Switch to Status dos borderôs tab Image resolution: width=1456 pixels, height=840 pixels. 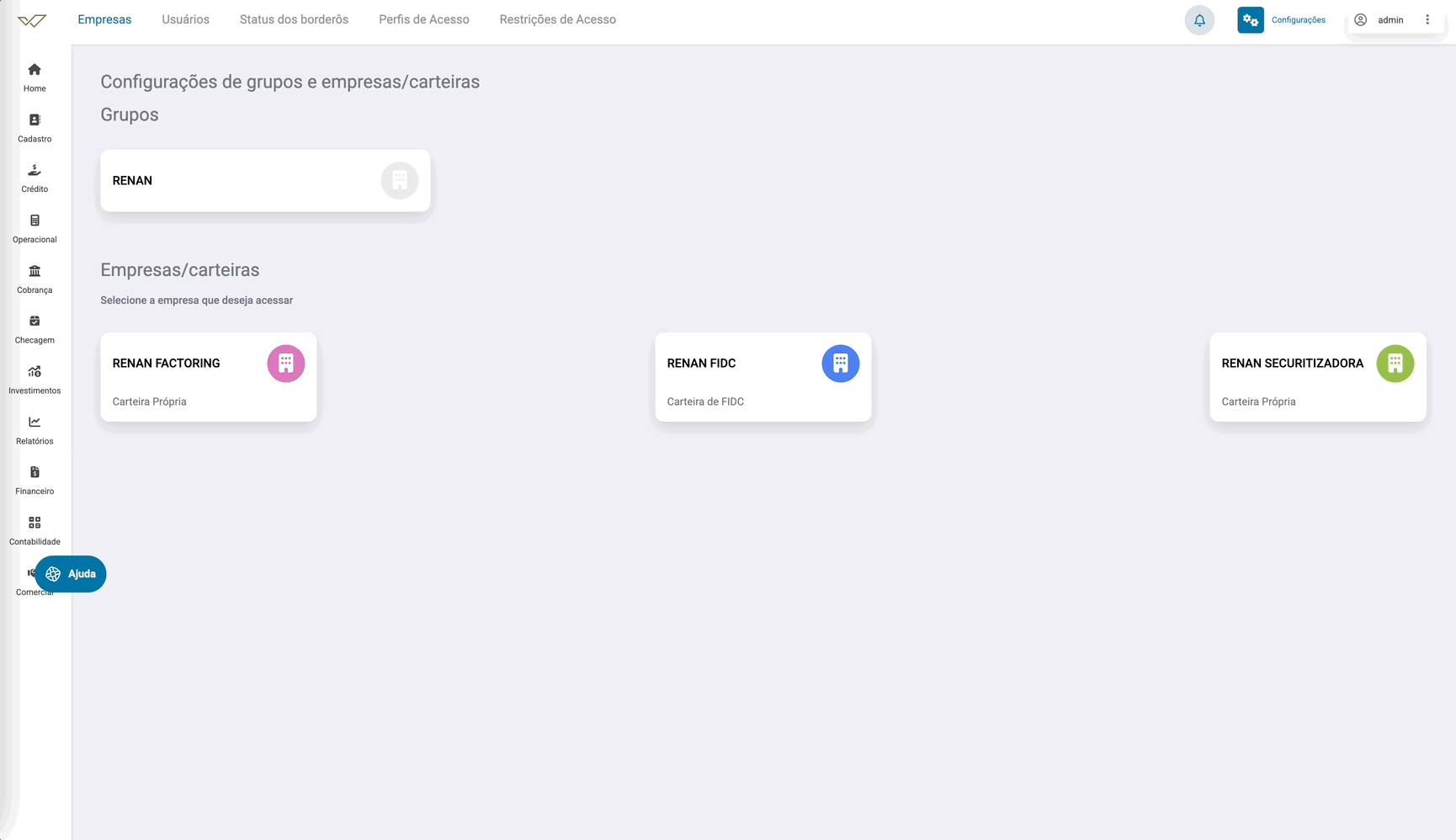294,19
